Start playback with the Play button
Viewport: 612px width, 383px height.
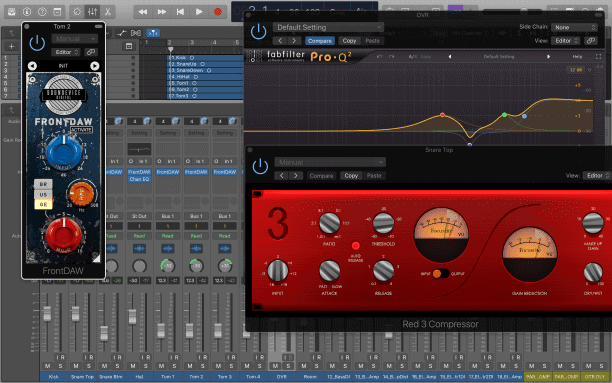[199, 12]
